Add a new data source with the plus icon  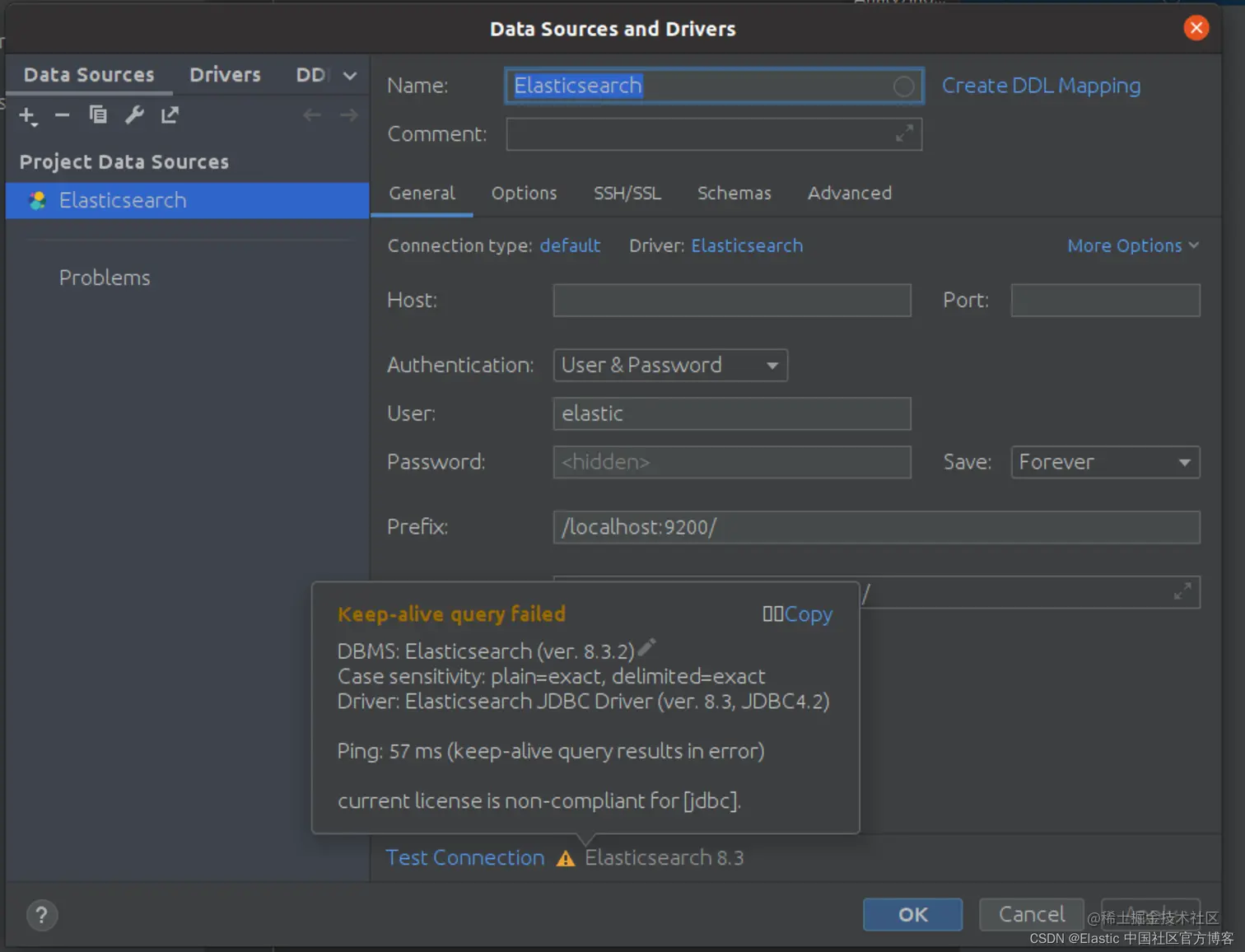point(27,115)
